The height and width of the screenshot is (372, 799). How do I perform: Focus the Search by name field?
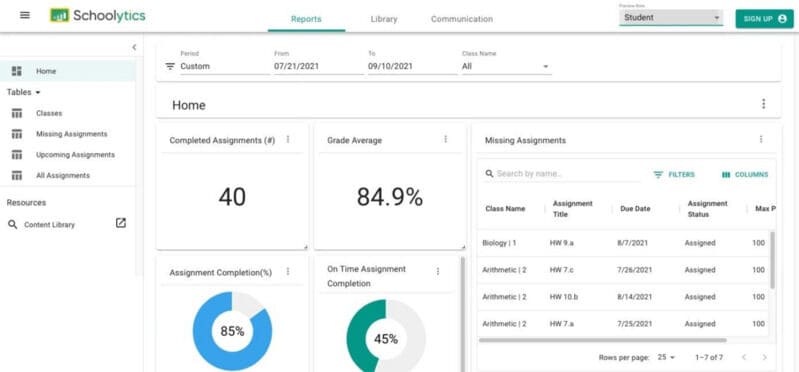pyautogui.click(x=562, y=174)
